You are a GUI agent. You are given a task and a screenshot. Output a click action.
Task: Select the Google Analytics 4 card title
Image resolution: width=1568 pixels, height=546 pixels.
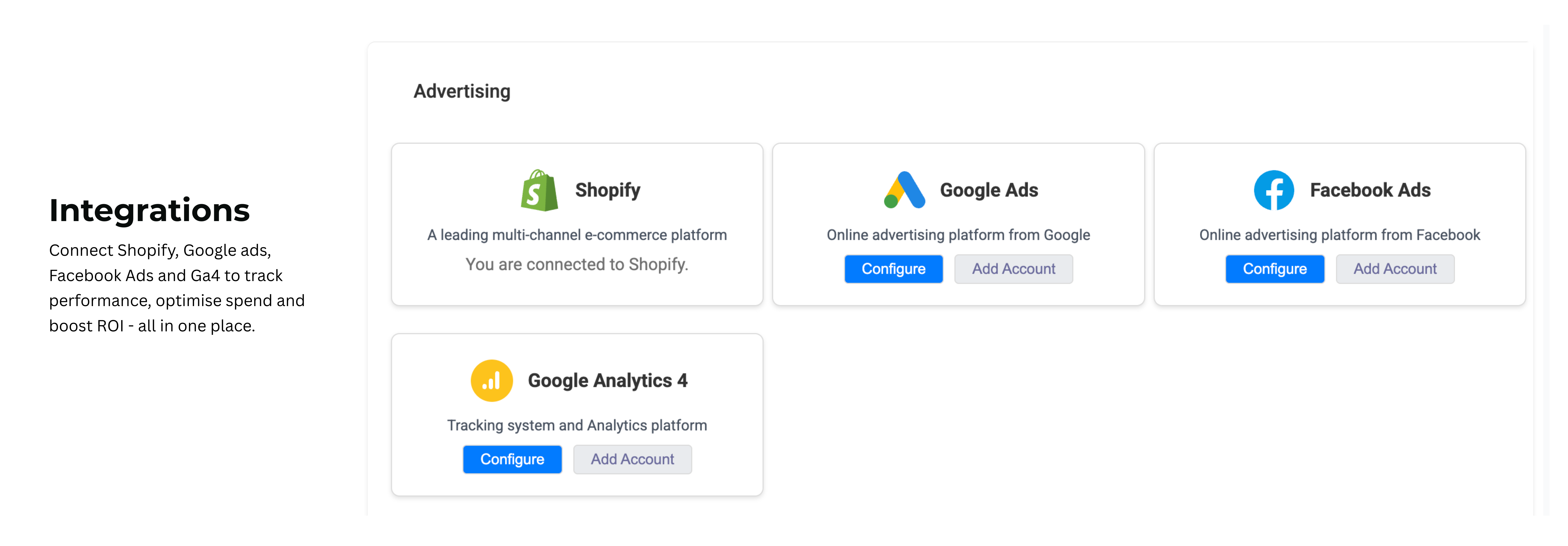point(607,381)
